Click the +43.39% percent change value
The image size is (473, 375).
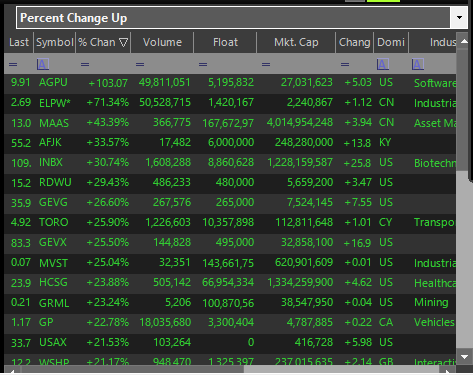point(108,123)
